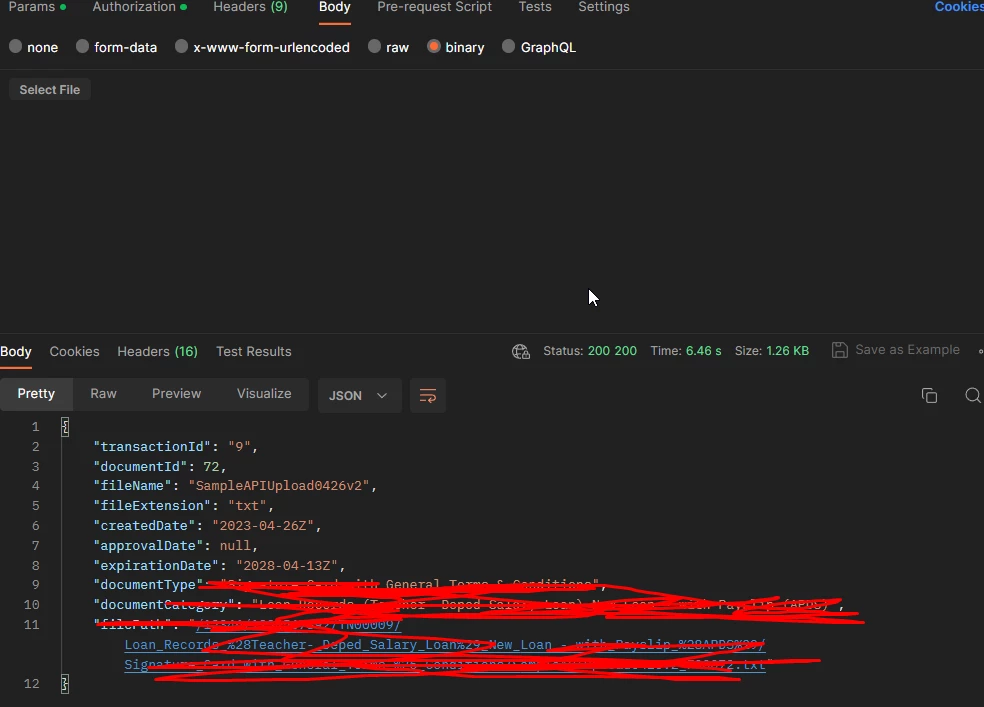
Task: Click the createdDate value "2023-04-26Z"
Action: (263, 526)
